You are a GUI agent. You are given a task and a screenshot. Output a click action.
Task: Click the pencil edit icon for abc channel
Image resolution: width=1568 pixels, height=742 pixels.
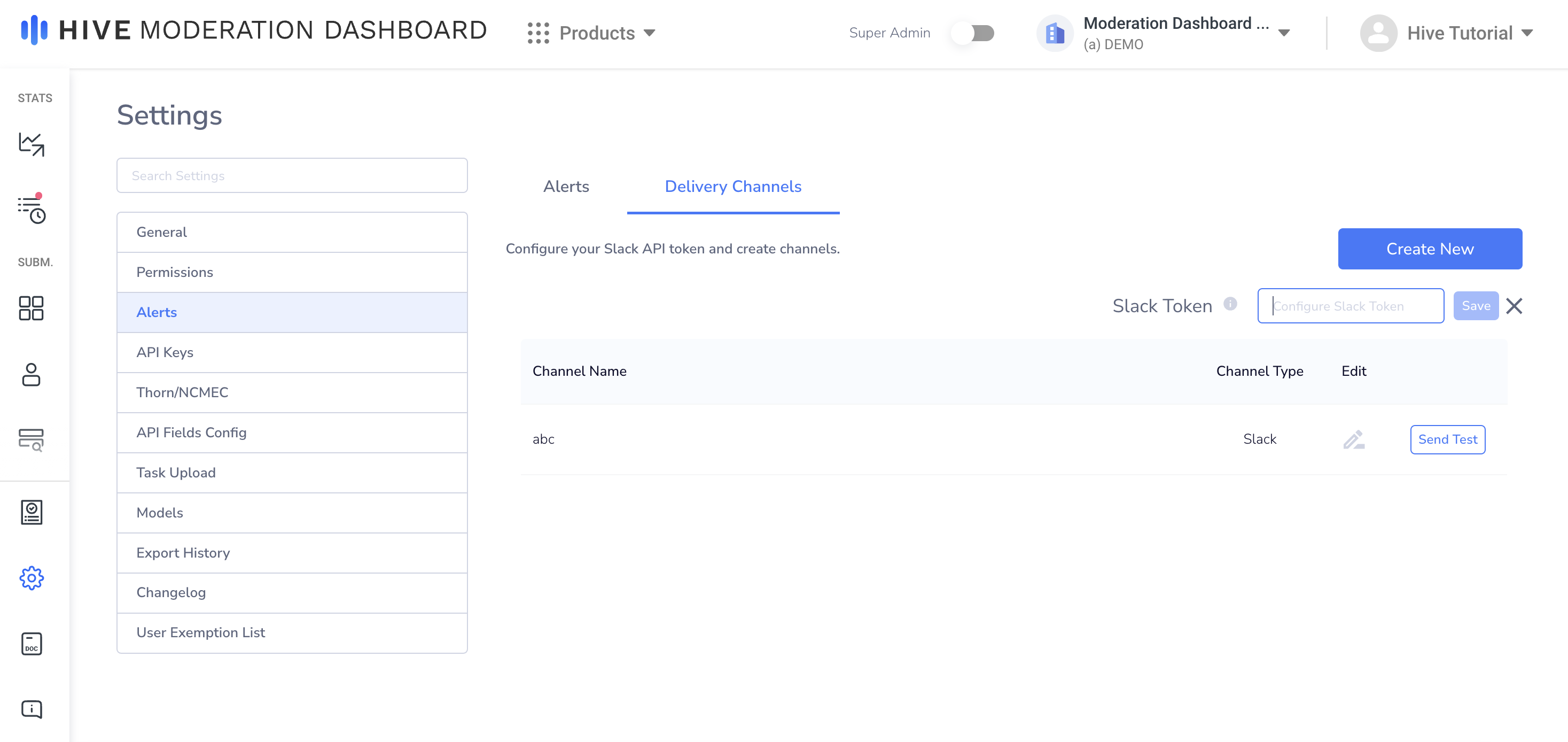pos(1354,439)
